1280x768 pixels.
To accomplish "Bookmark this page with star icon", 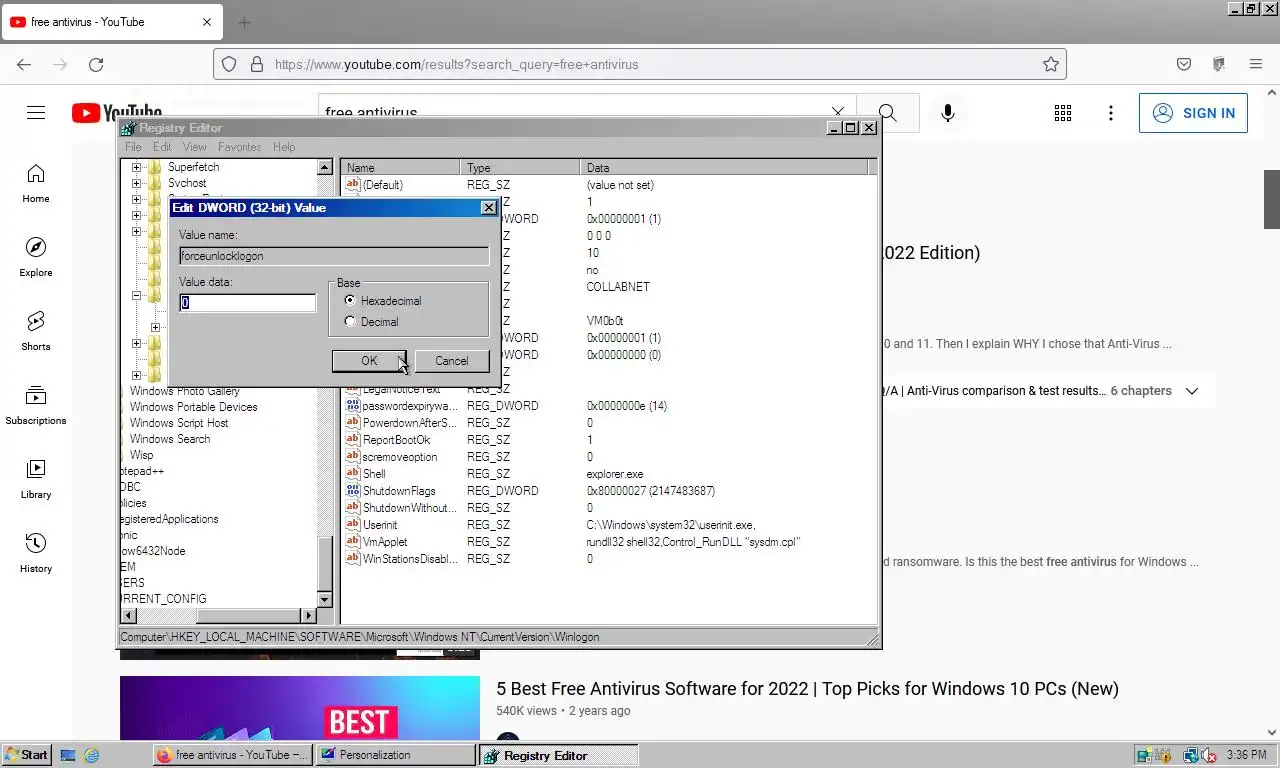I will 1051,64.
